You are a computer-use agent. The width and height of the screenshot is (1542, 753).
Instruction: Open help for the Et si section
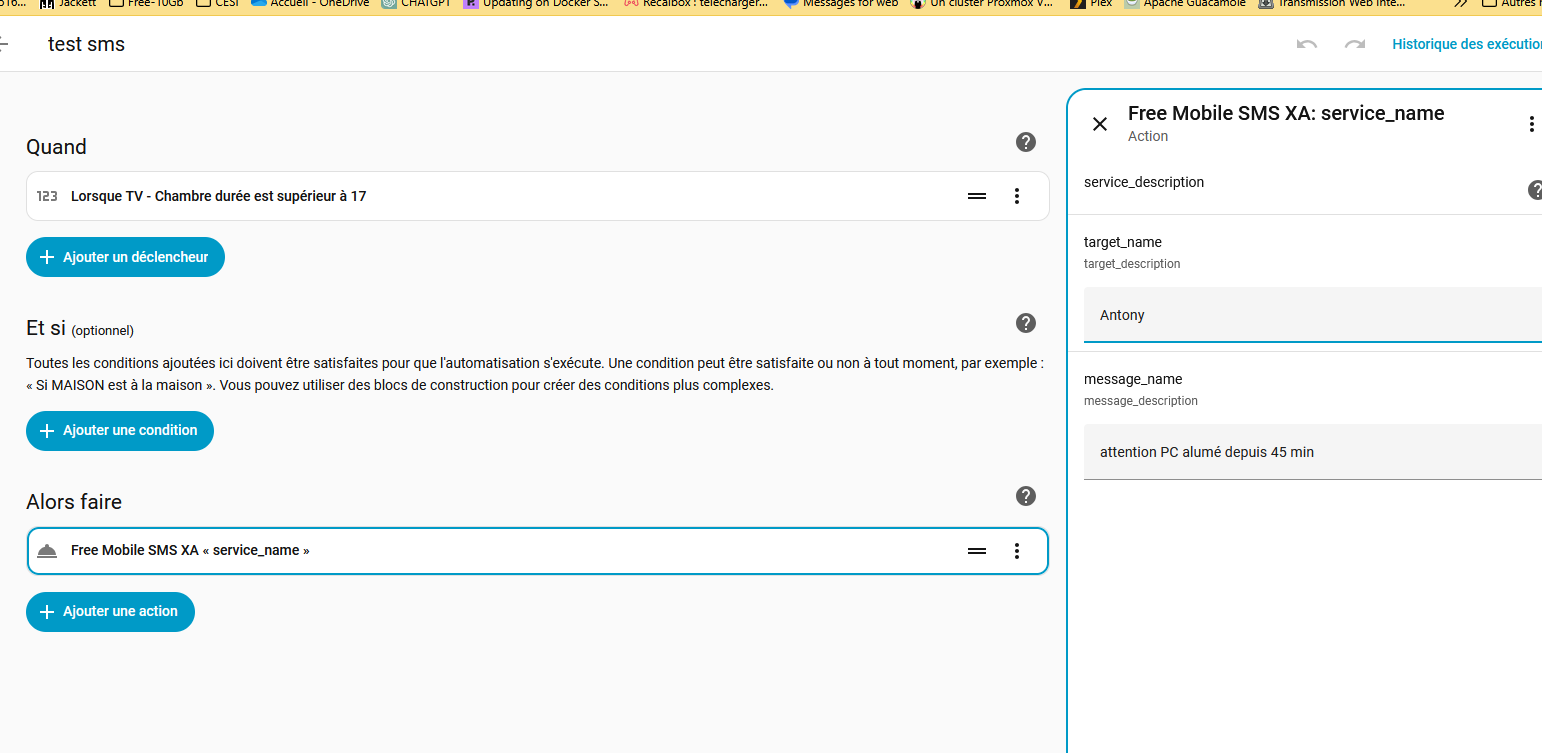coord(1025,323)
